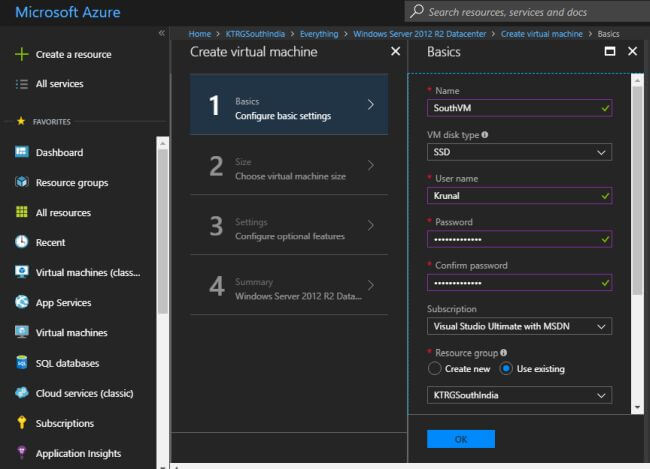Click the Basics blade vertical scrollbar
Screen dimensions: 650x469
coord(636,200)
